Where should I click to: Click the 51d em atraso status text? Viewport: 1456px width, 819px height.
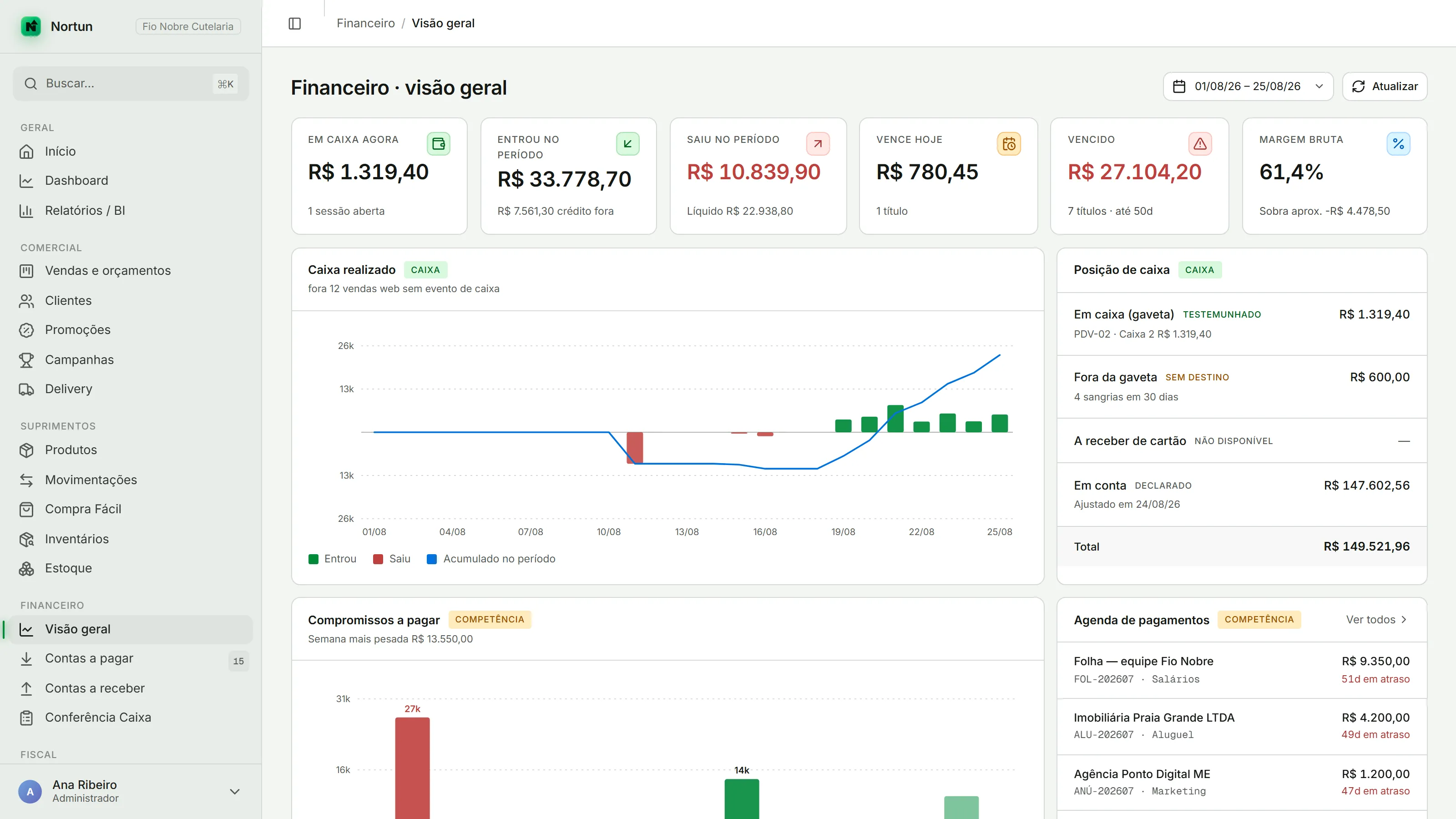pos(1376,679)
